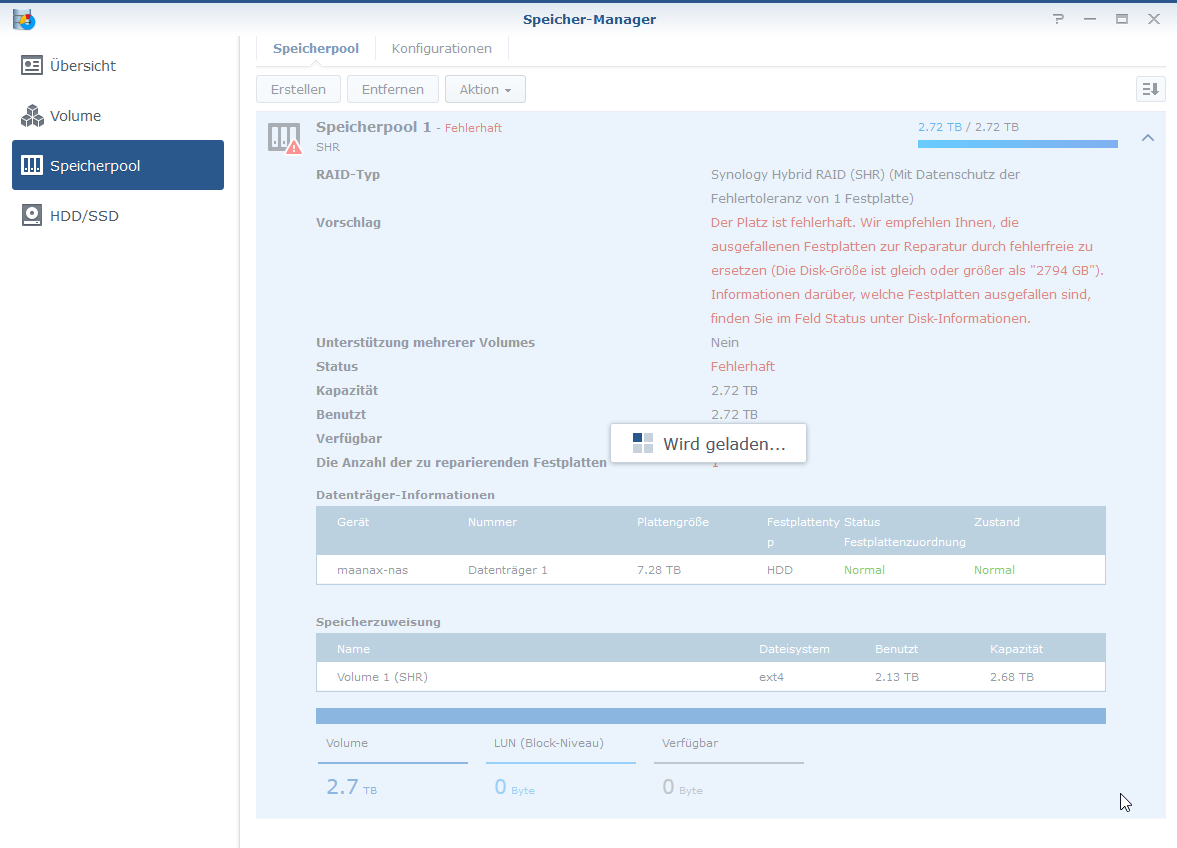Click the Storage Manager app icon

(x=24, y=20)
